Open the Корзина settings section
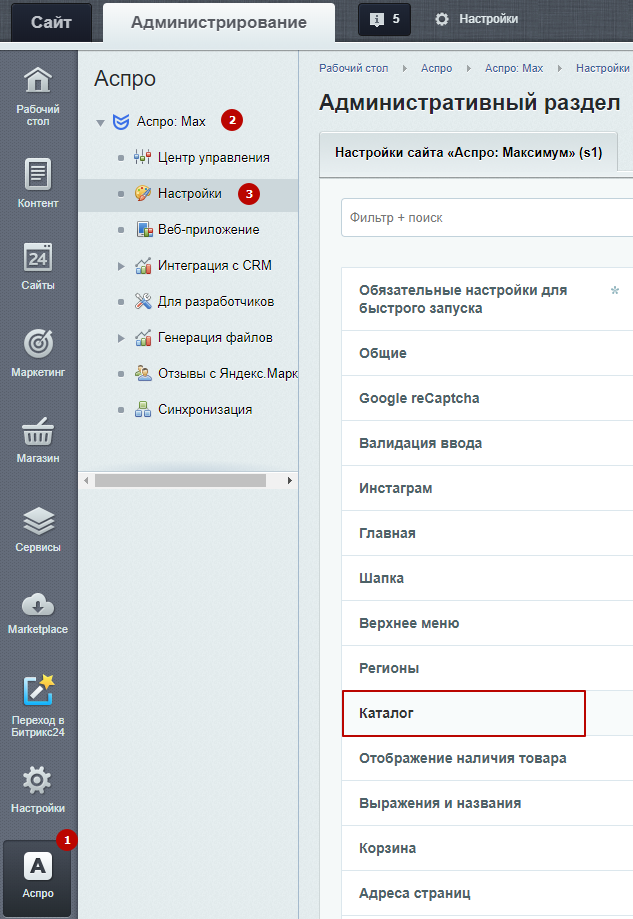Viewport: 633px width, 919px height. click(487, 848)
